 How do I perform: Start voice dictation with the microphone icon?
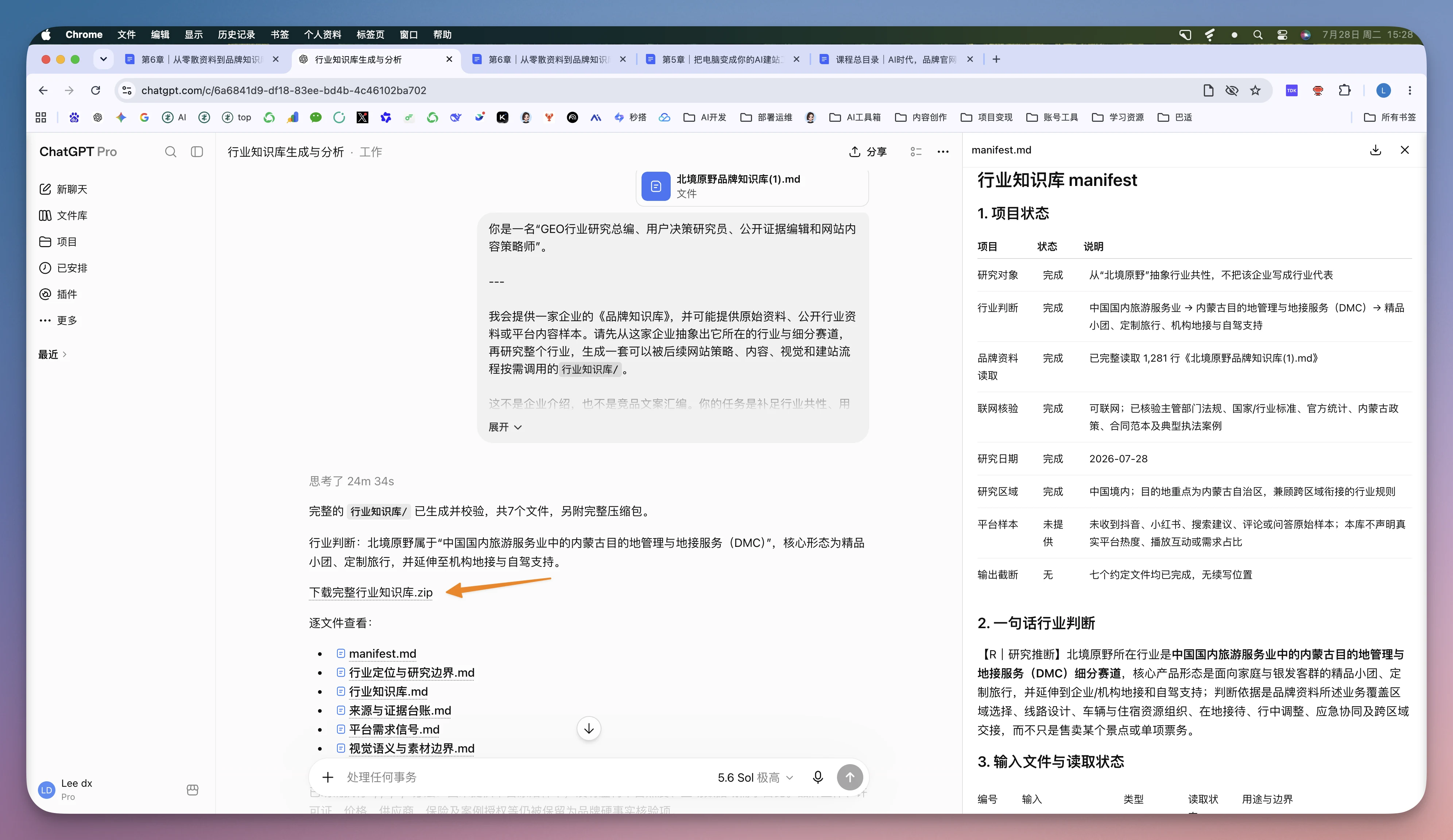pos(818,777)
